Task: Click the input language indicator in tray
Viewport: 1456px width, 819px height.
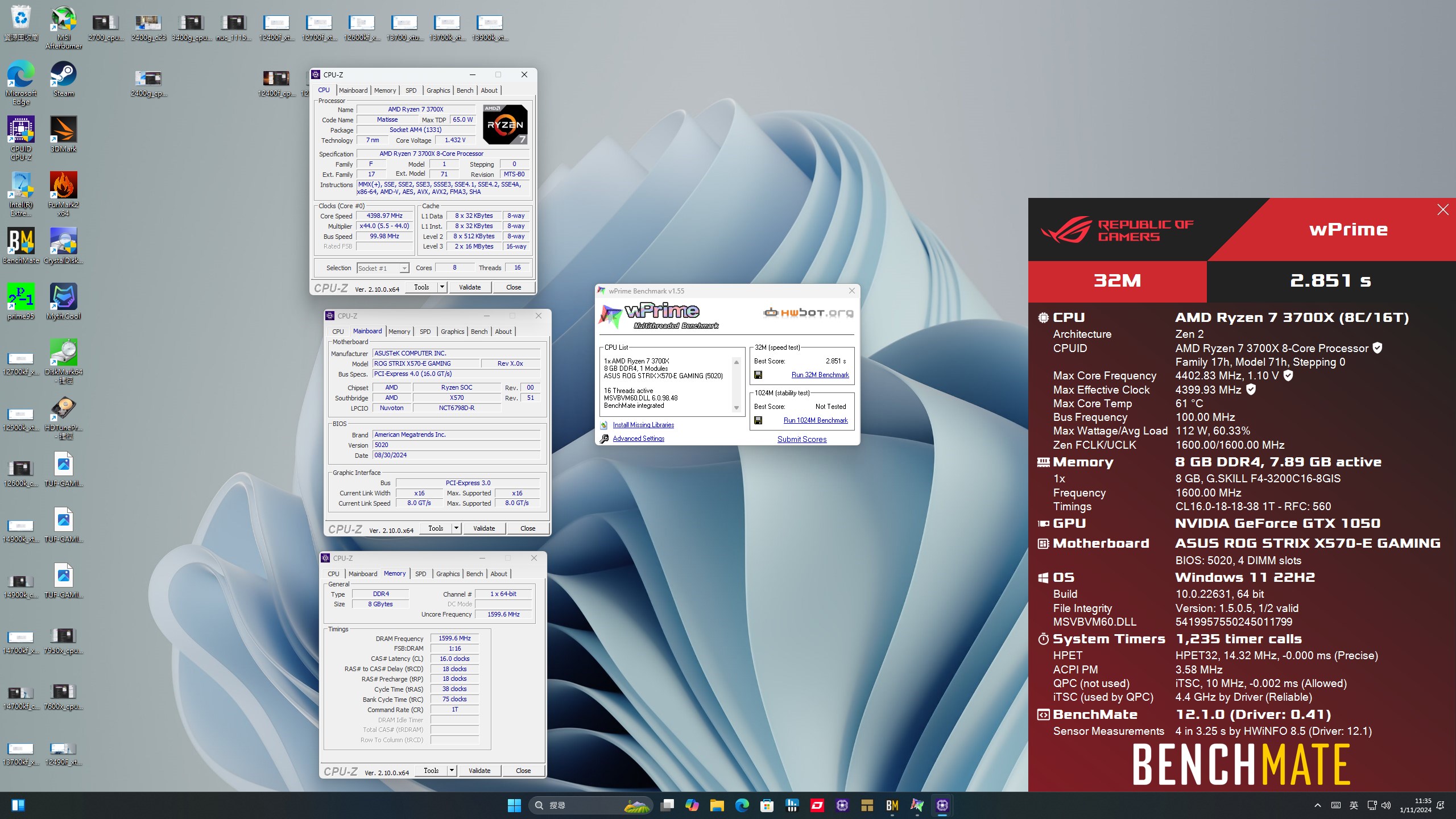Action: click(1354, 805)
